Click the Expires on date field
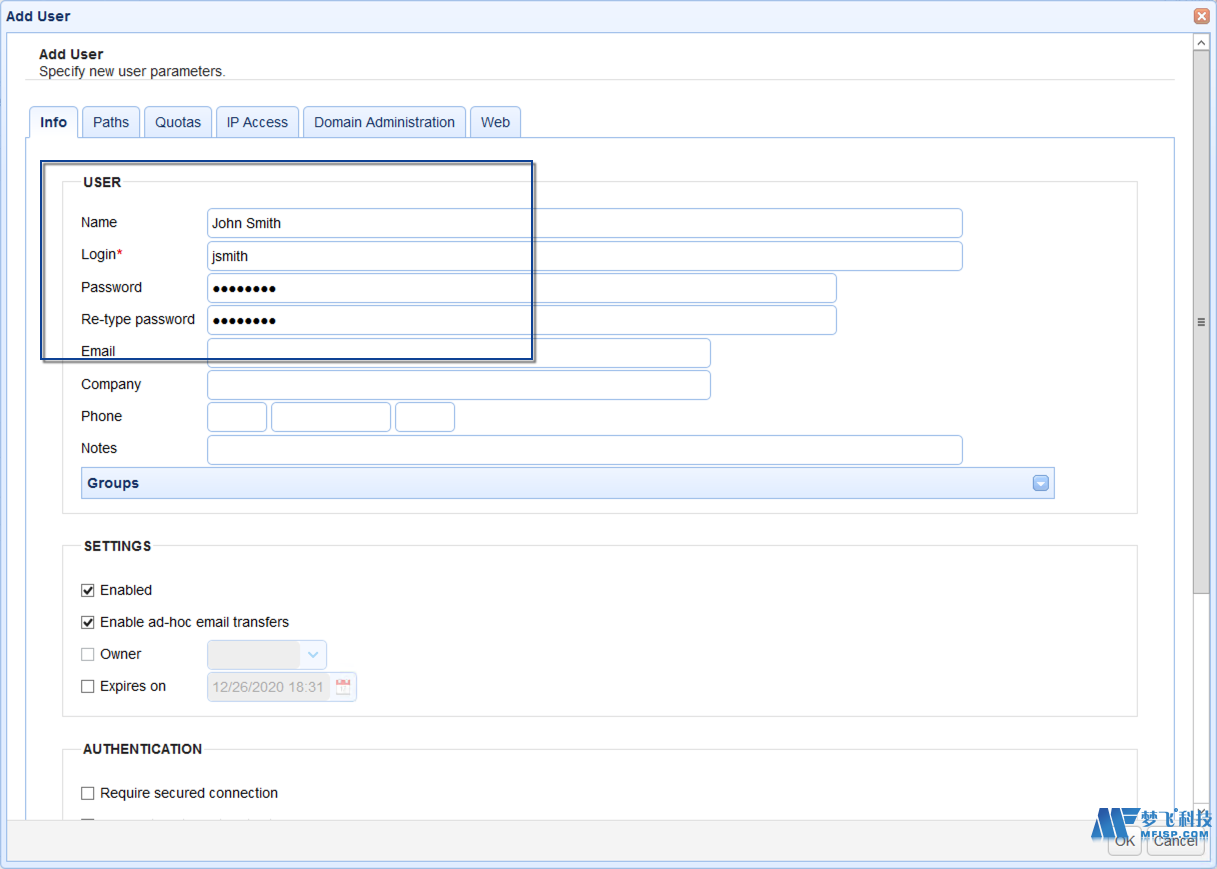Viewport: 1217px width, 869px height. [x=269, y=687]
